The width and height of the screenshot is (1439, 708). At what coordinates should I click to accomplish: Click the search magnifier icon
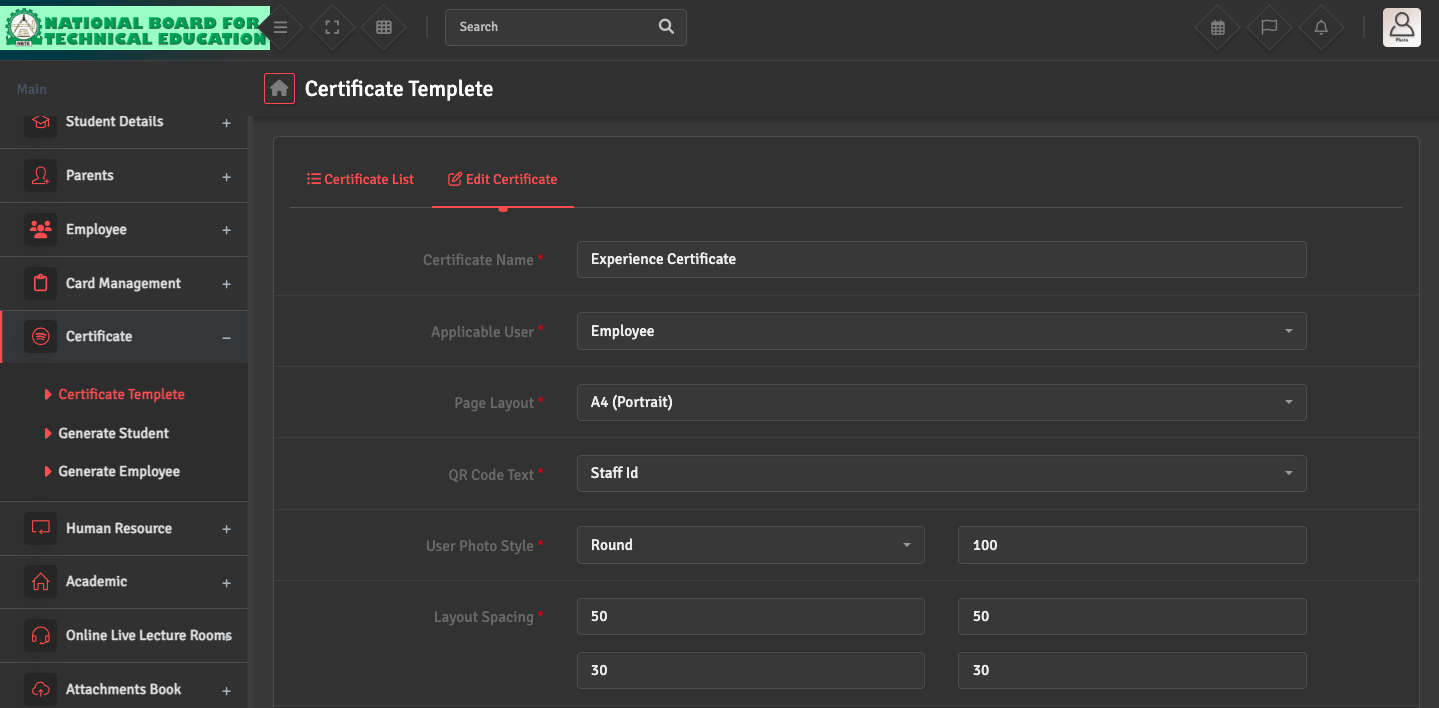click(x=667, y=27)
